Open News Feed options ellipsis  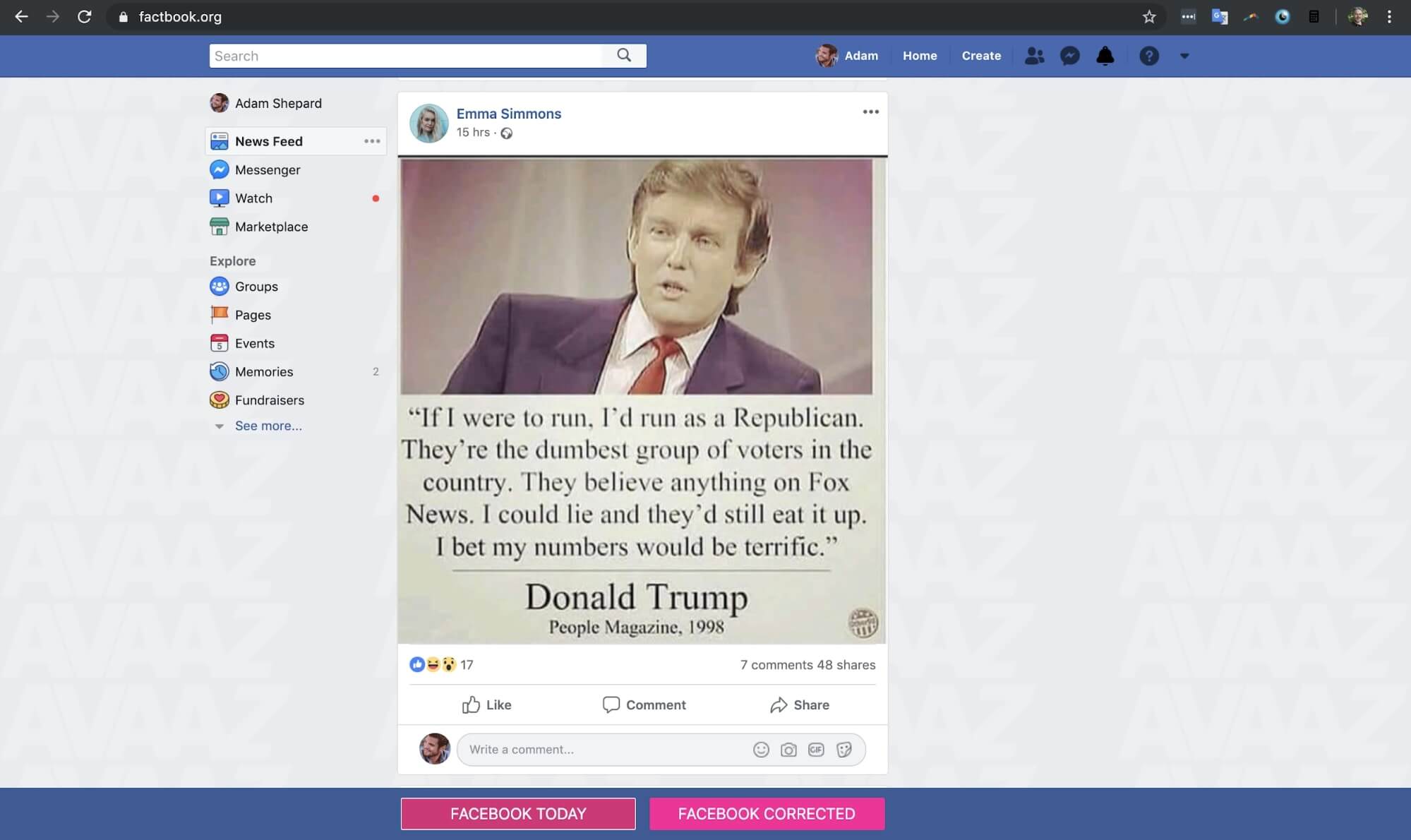(x=372, y=141)
